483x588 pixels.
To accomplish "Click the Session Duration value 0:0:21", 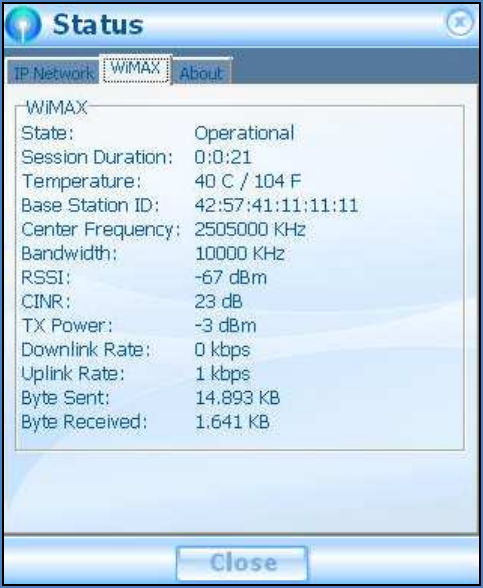I will coord(223,157).
